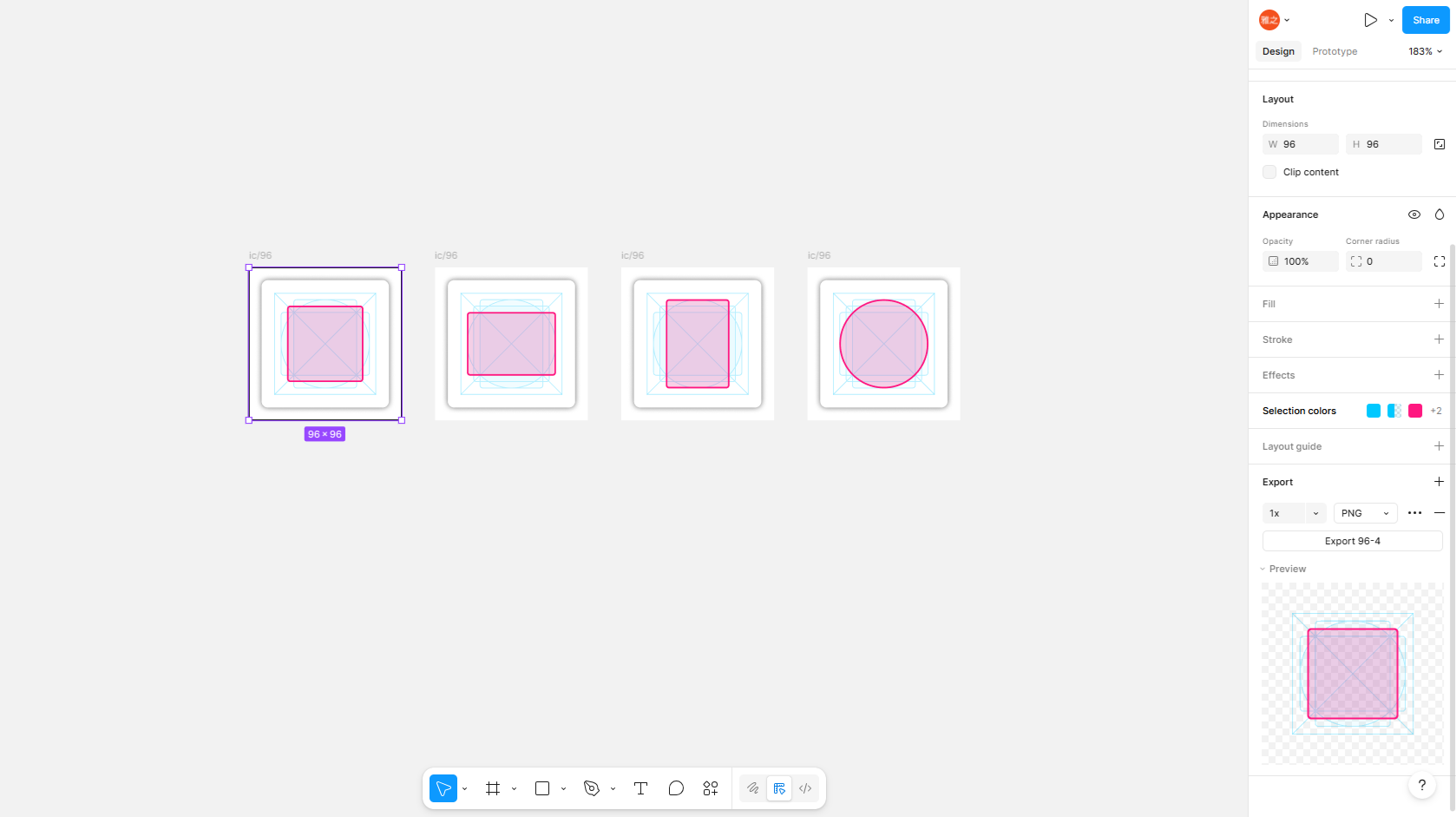Click the pink selection color swatch
The image size is (1456, 817).
[x=1415, y=411]
